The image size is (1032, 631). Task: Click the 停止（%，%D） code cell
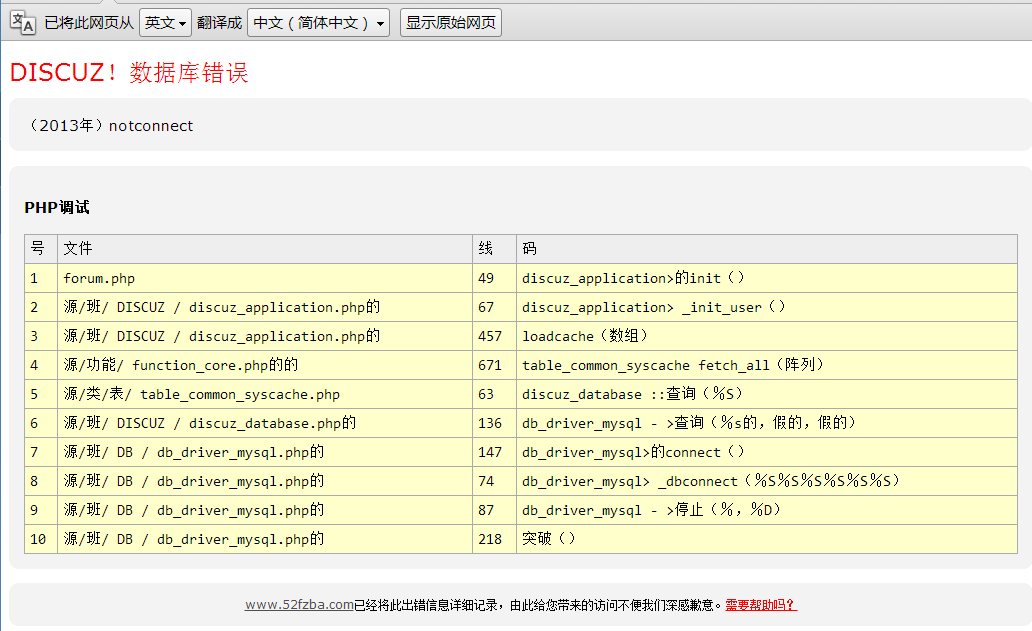(x=767, y=510)
